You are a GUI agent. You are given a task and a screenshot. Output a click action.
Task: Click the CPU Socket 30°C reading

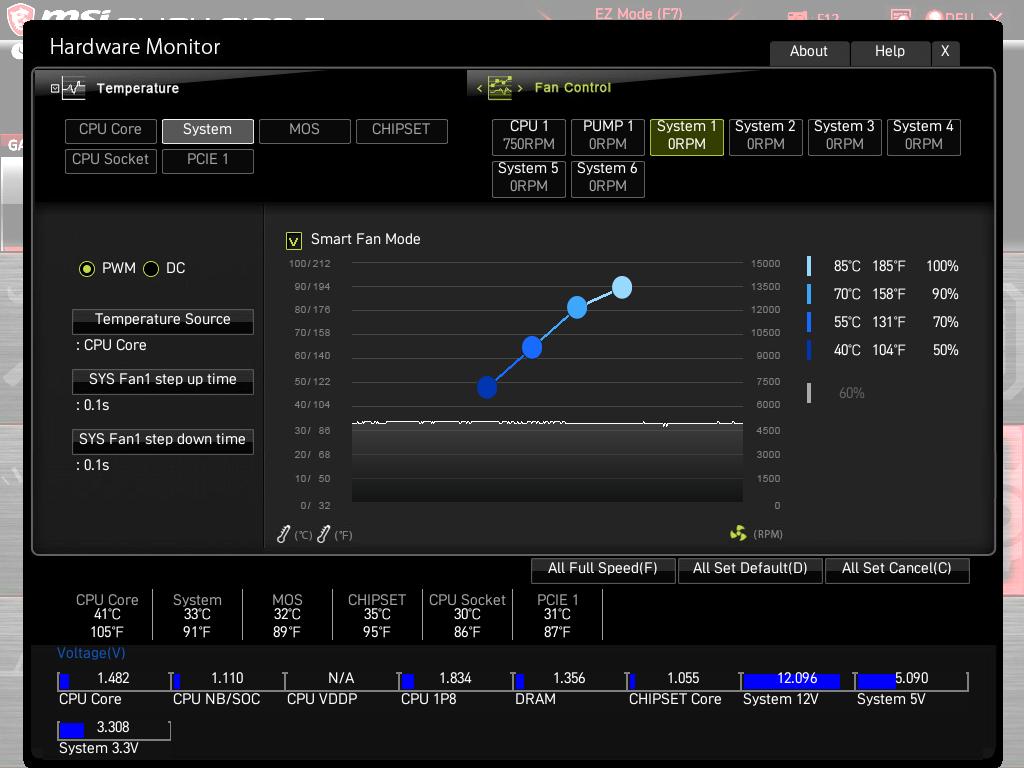pyautogui.click(x=467, y=615)
